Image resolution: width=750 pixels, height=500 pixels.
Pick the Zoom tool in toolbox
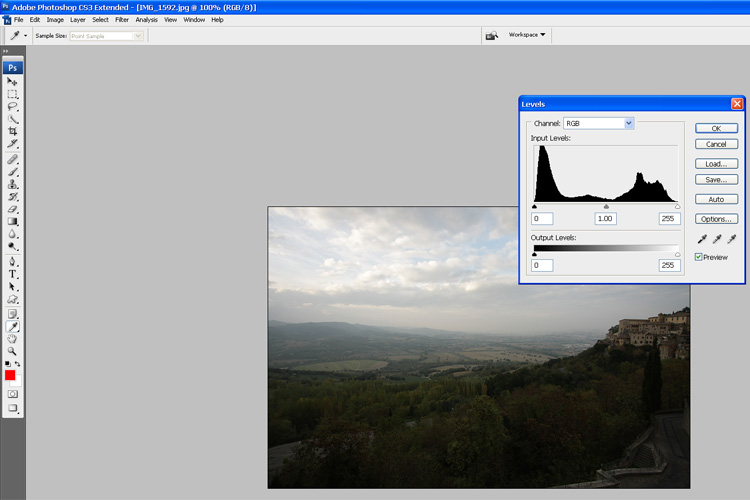click(x=13, y=351)
